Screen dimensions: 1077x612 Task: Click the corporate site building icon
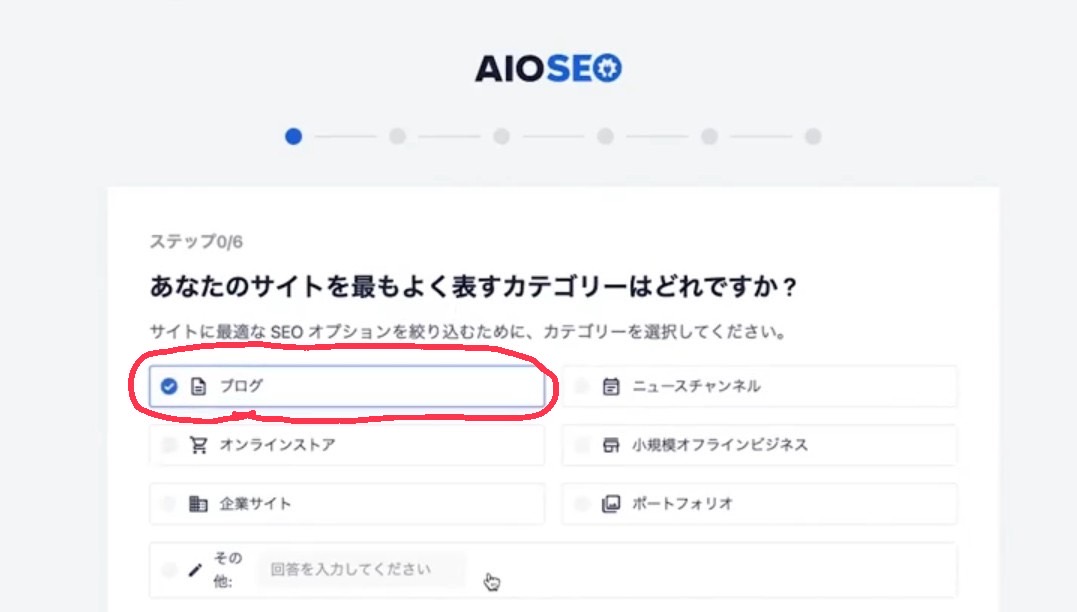[x=198, y=503]
